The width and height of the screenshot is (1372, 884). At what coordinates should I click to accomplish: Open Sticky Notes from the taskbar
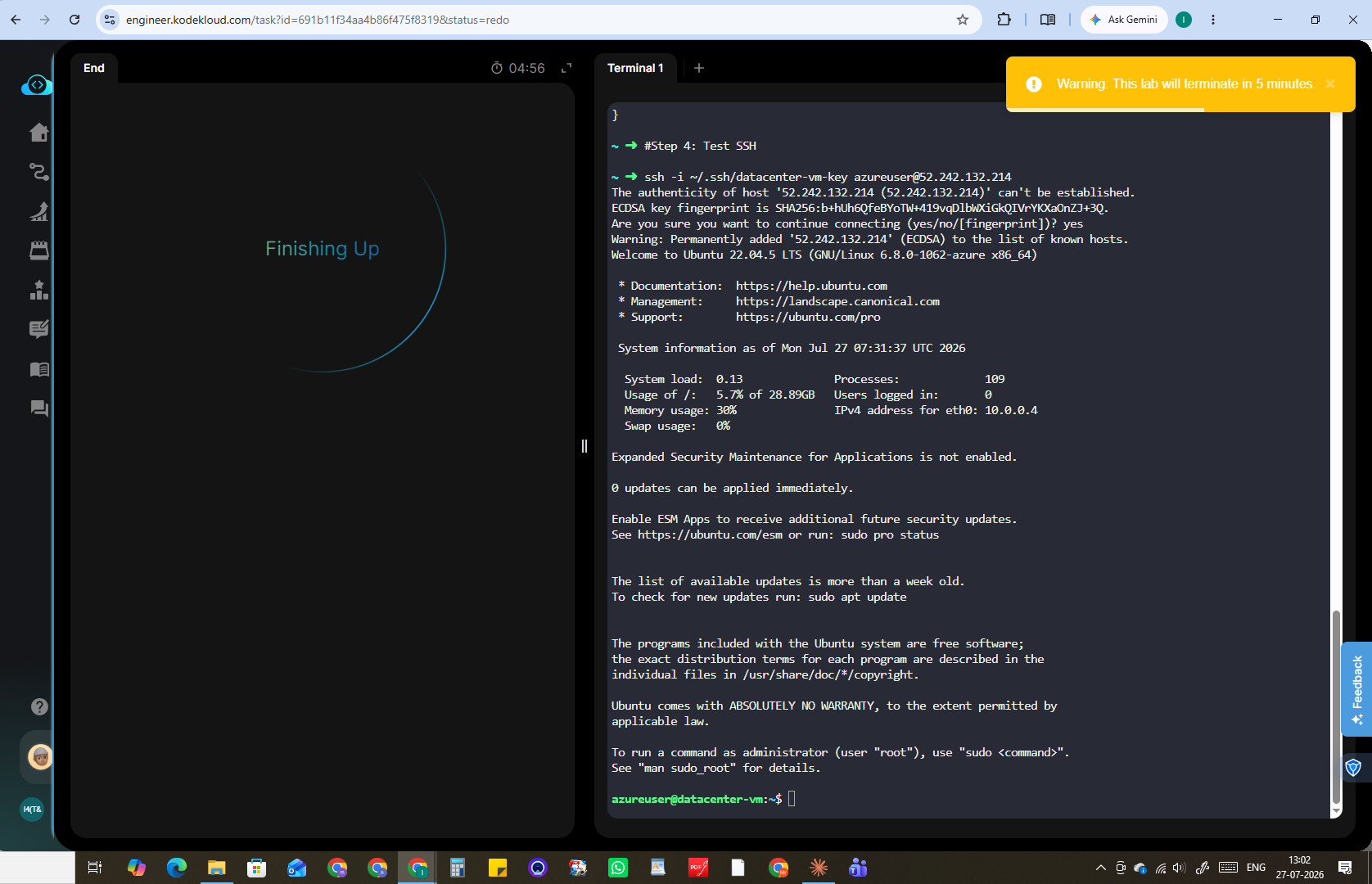tap(497, 868)
